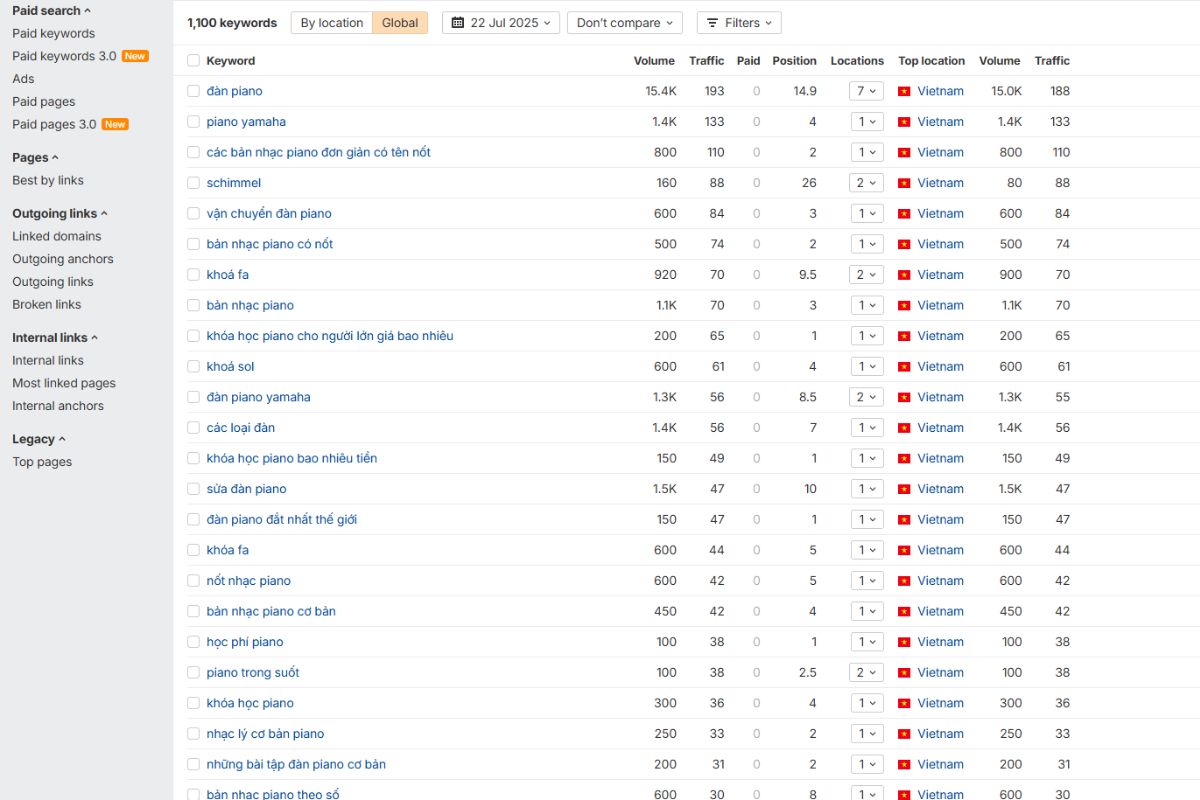Open keyword link những bài tập đàn piano cơ bản

tap(296, 765)
